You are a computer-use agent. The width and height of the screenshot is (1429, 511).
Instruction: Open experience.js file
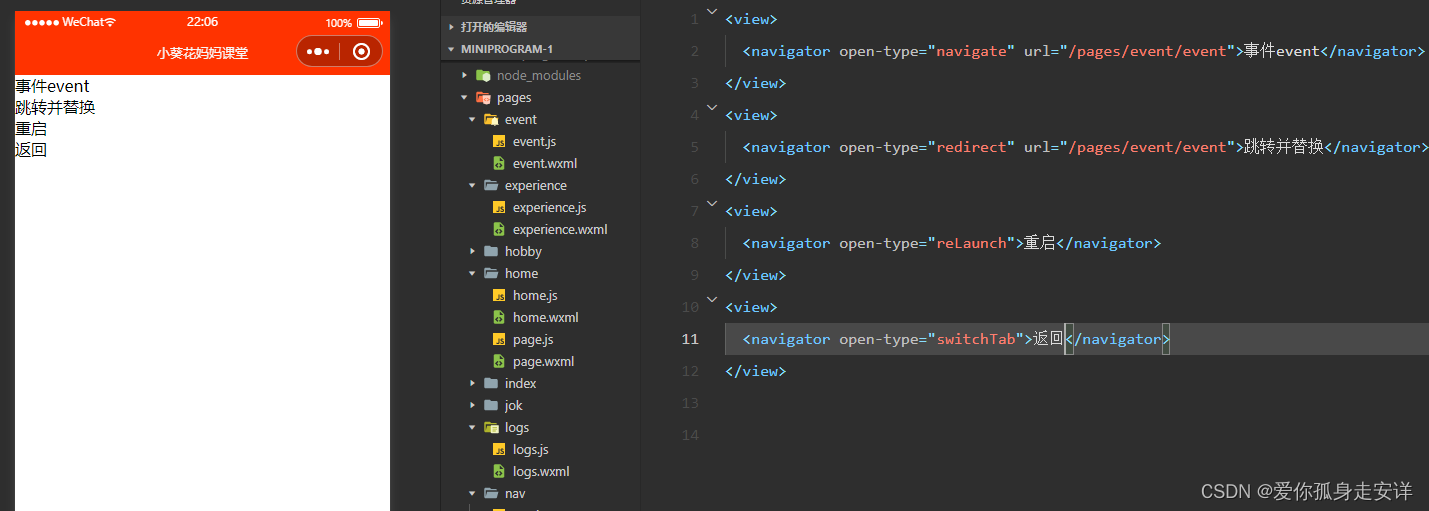coord(549,207)
